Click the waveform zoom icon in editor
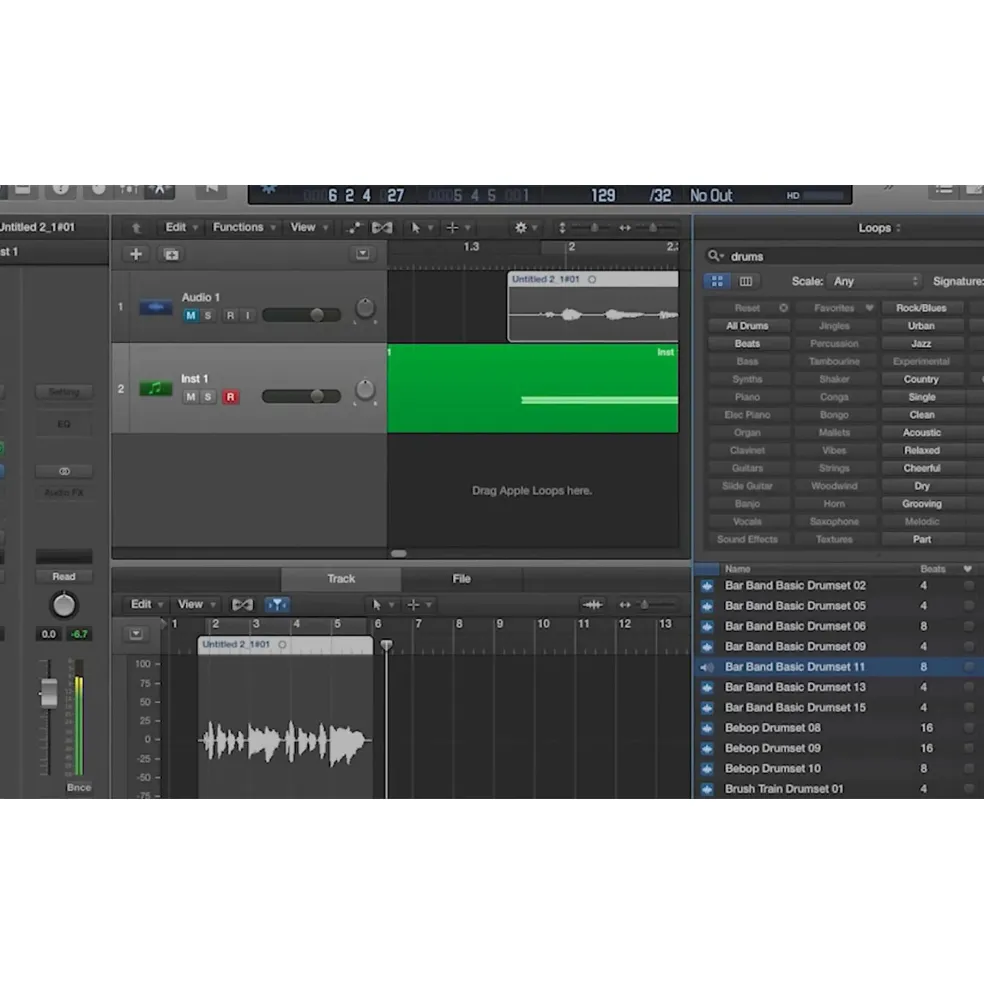This screenshot has height=985, width=984. pyautogui.click(x=592, y=604)
